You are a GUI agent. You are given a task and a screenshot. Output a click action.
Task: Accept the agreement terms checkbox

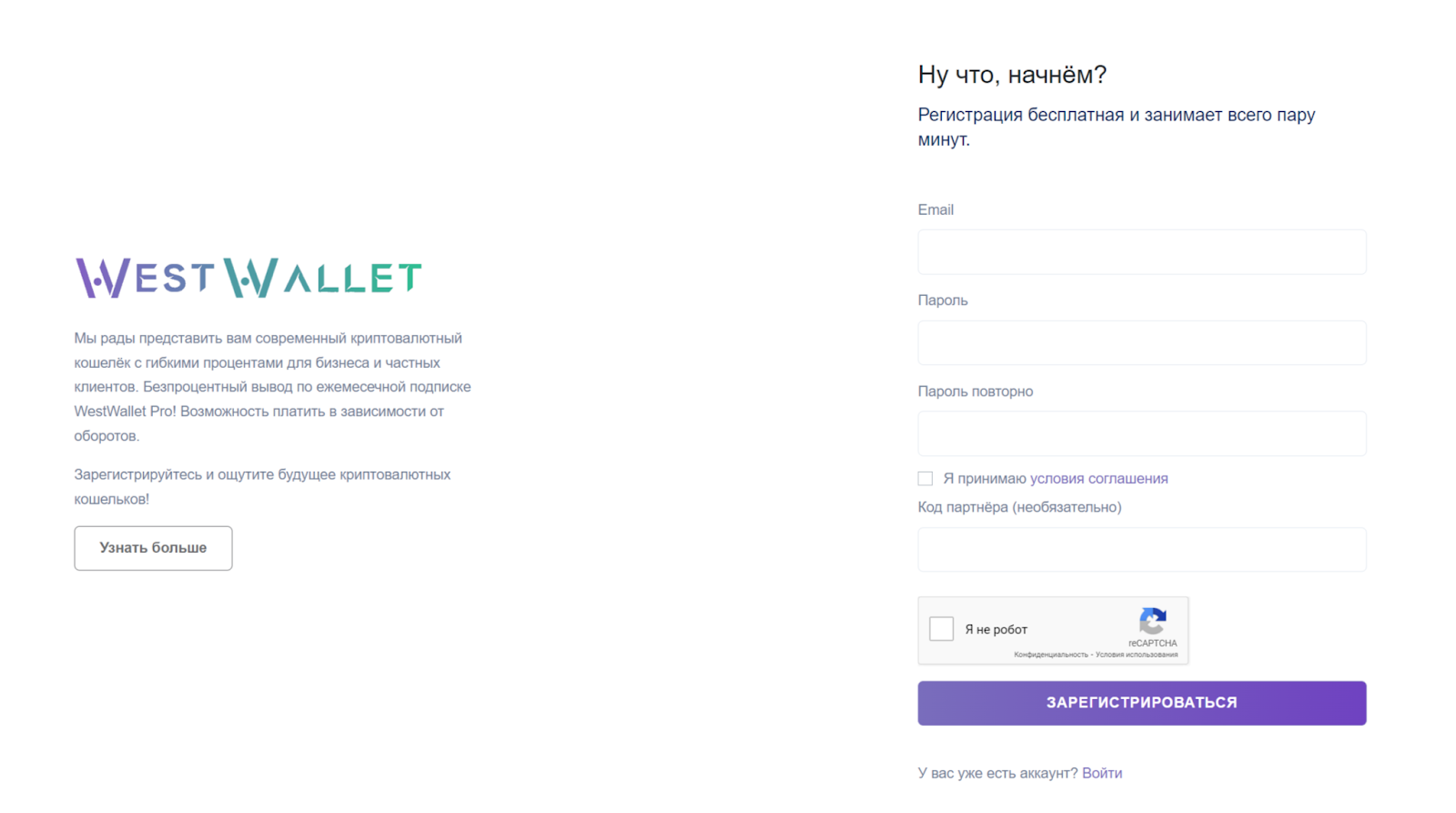[x=925, y=479]
